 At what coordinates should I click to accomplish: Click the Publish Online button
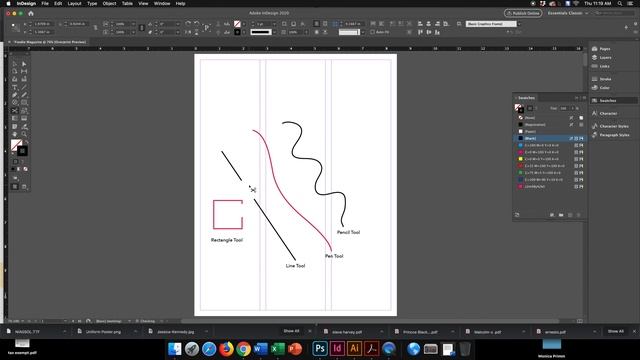[523, 13]
